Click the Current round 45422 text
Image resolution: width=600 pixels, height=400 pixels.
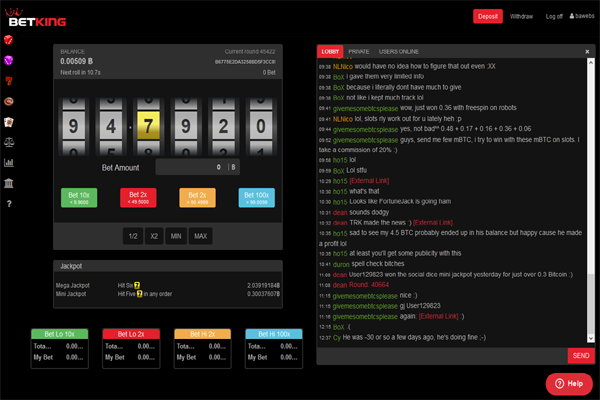(x=249, y=52)
